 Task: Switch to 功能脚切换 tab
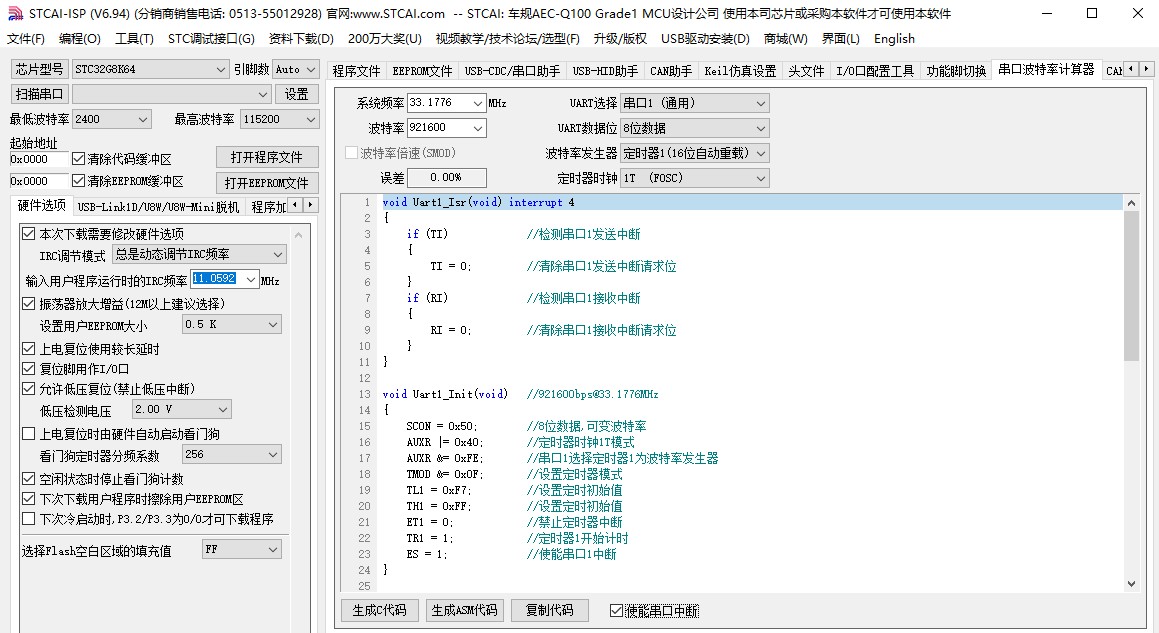click(x=956, y=71)
